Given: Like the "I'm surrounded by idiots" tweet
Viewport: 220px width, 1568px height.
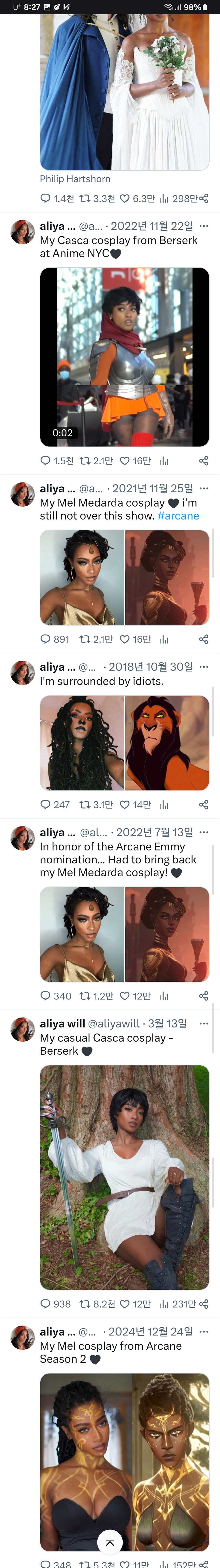Looking at the screenshot, I should coord(125,805).
